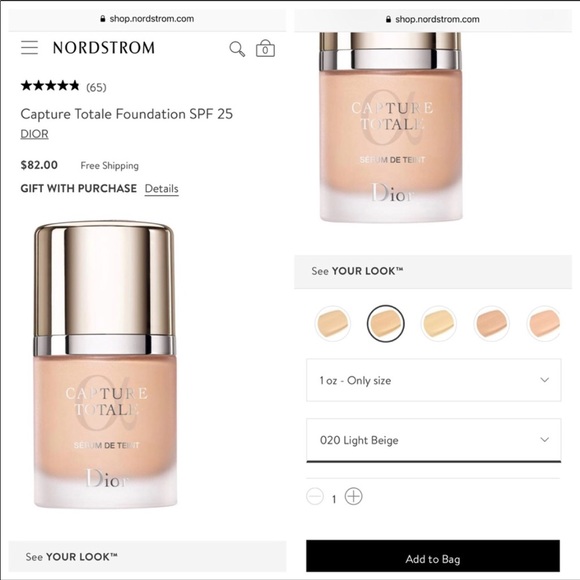Open the 020 Light Beige shade dropdown
This screenshot has height=580, width=580.
[x=434, y=440]
